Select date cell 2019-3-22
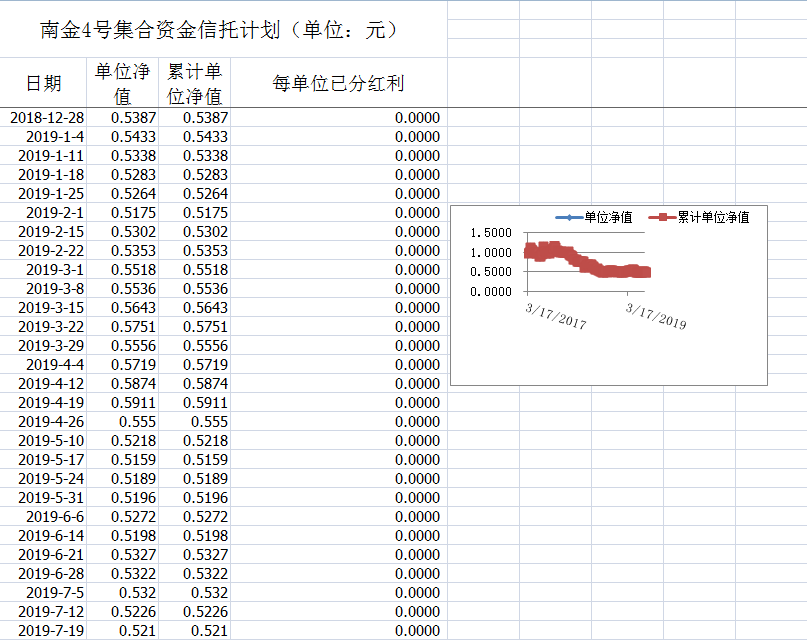 point(43,327)
